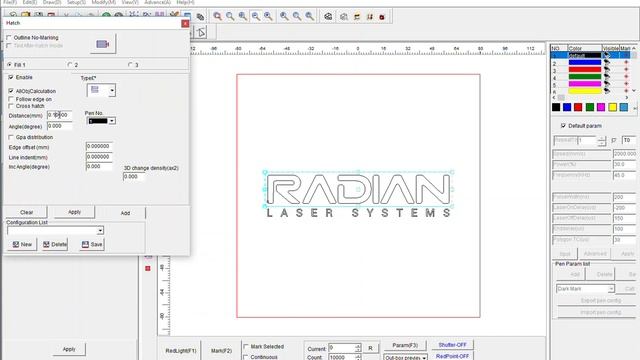This screenshot has height=360, width=640.
Task: Click the 3D box icon after the zoom tools
Action: 328,16
